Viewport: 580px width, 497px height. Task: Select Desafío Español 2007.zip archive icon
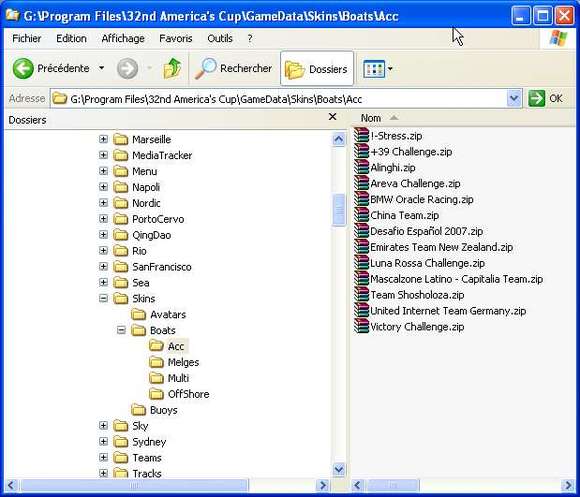pos(361,231)
